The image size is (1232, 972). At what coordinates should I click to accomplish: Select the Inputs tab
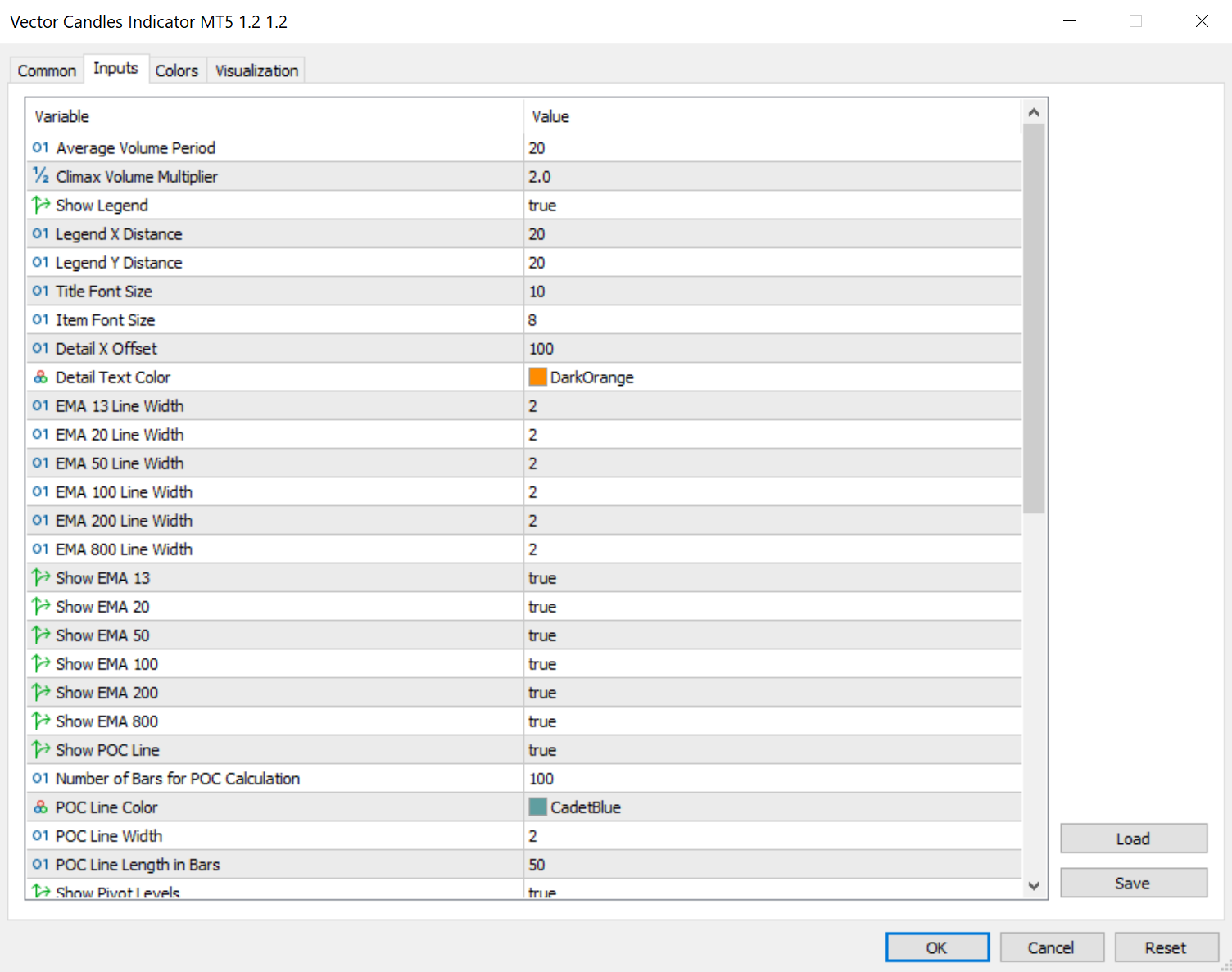[x=115, y=68]
